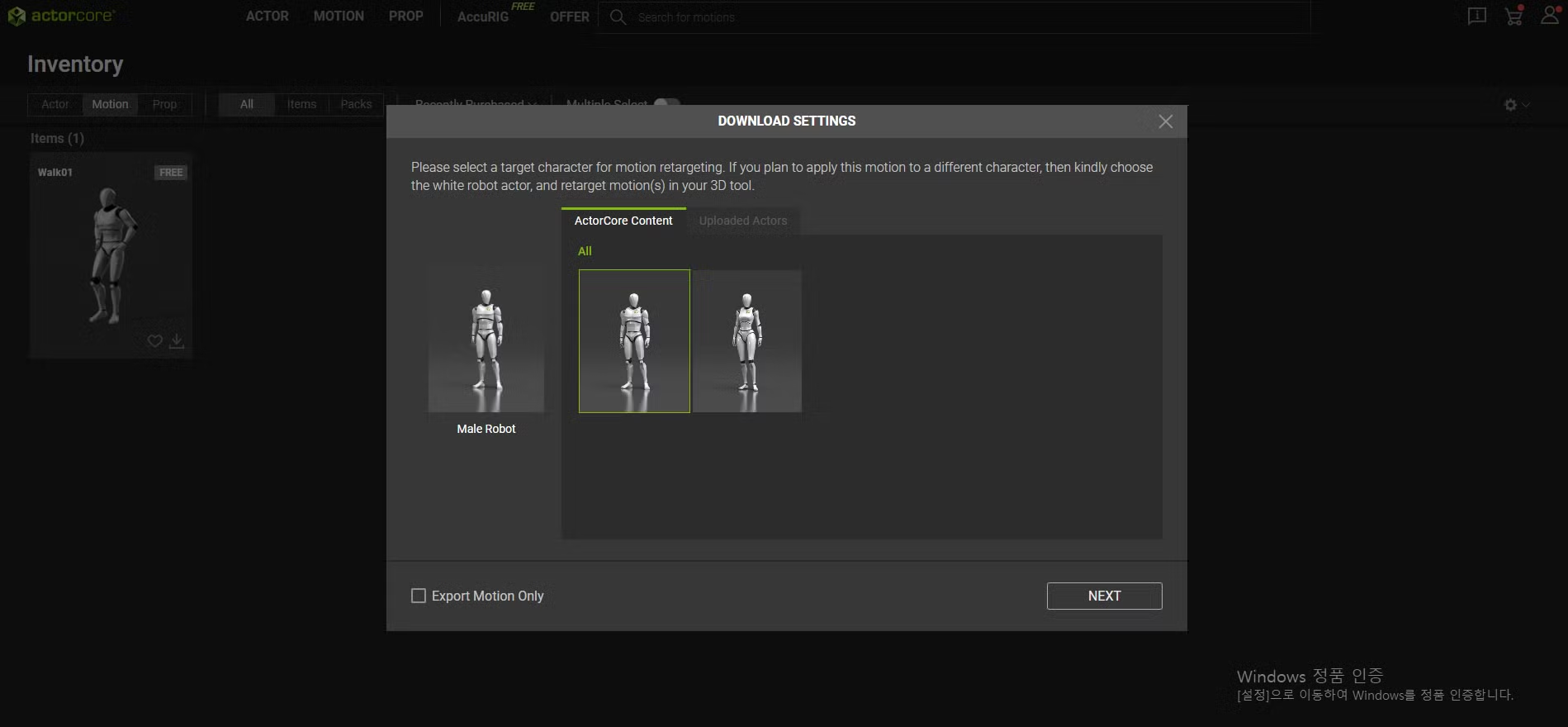Click the Walk01 download icon
Screen dimensions: 1568x727
point(177,340)
